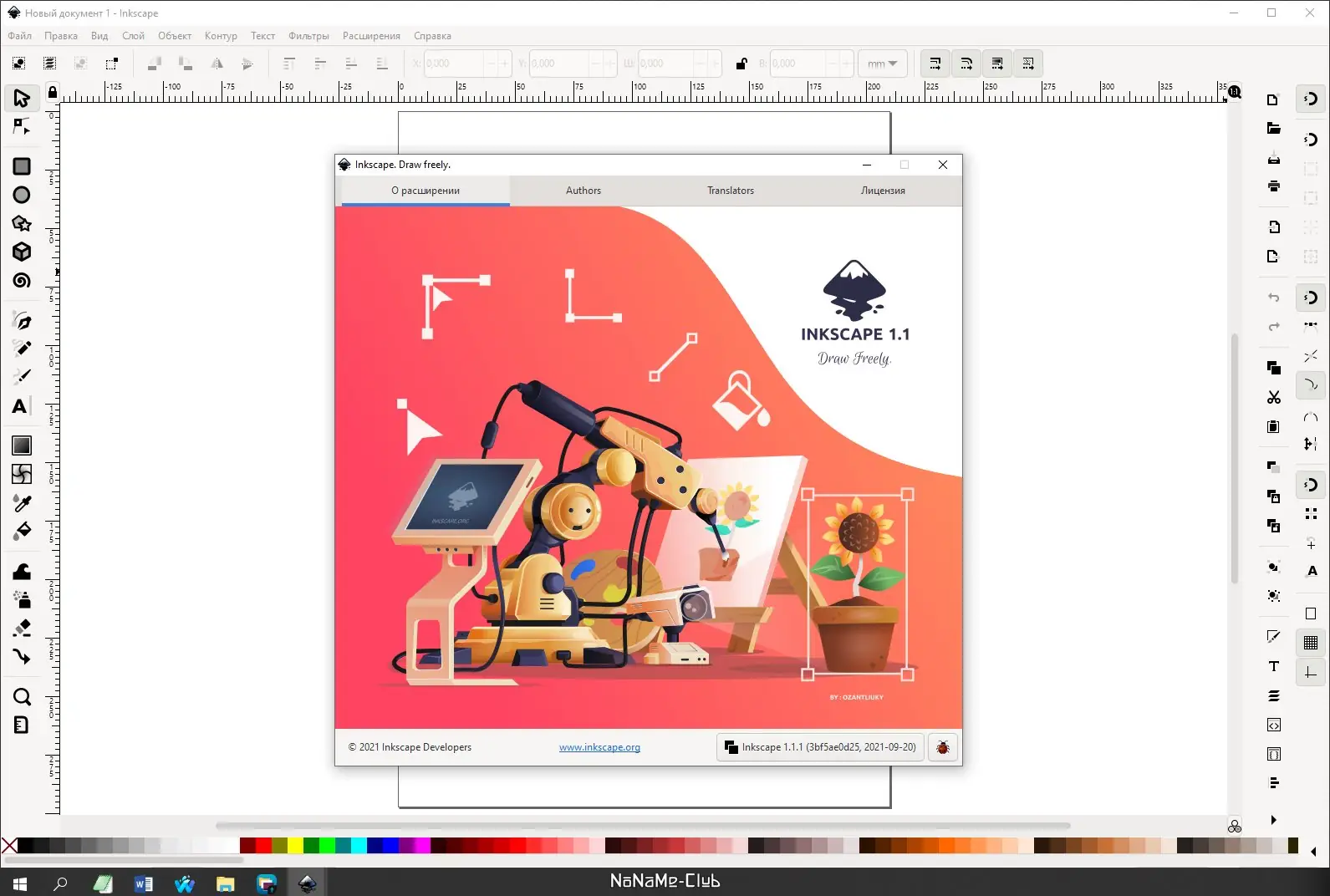This screenshot has width=1330, height=896.
Task: Open File Explorer from the taskbar
Action: [226, 883]
